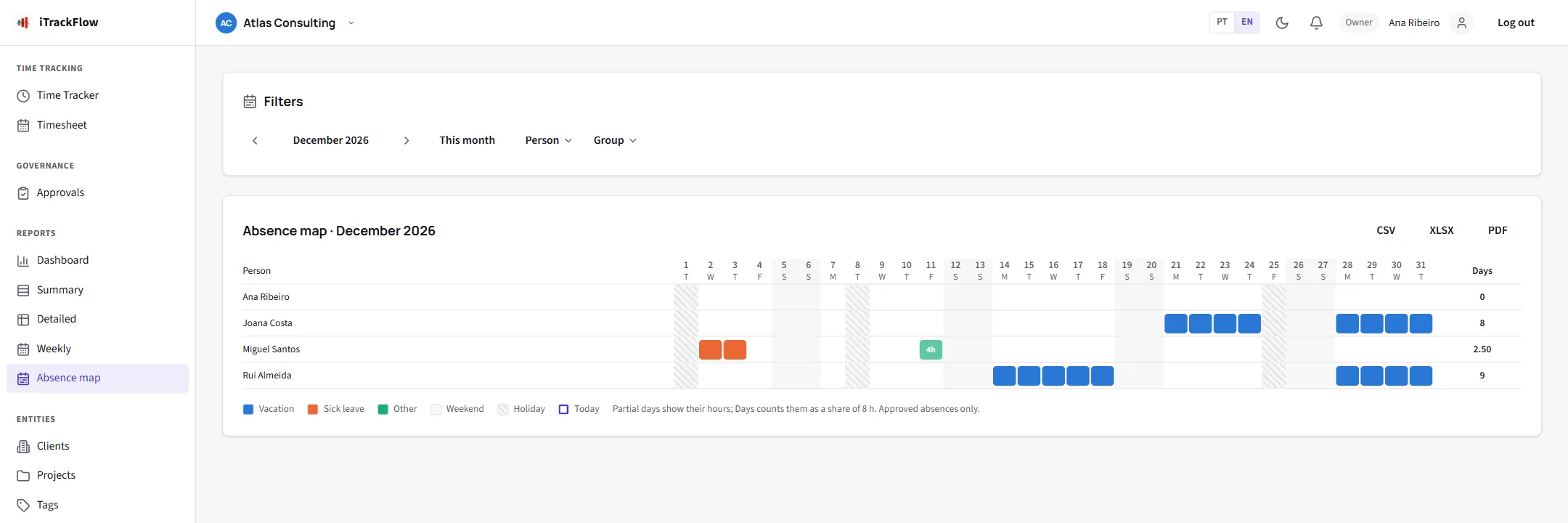The width and height of the screenshot is (1568, 523).
Task: Go to next month arrow
Action: pyautogui.click(x=407, y=140)
